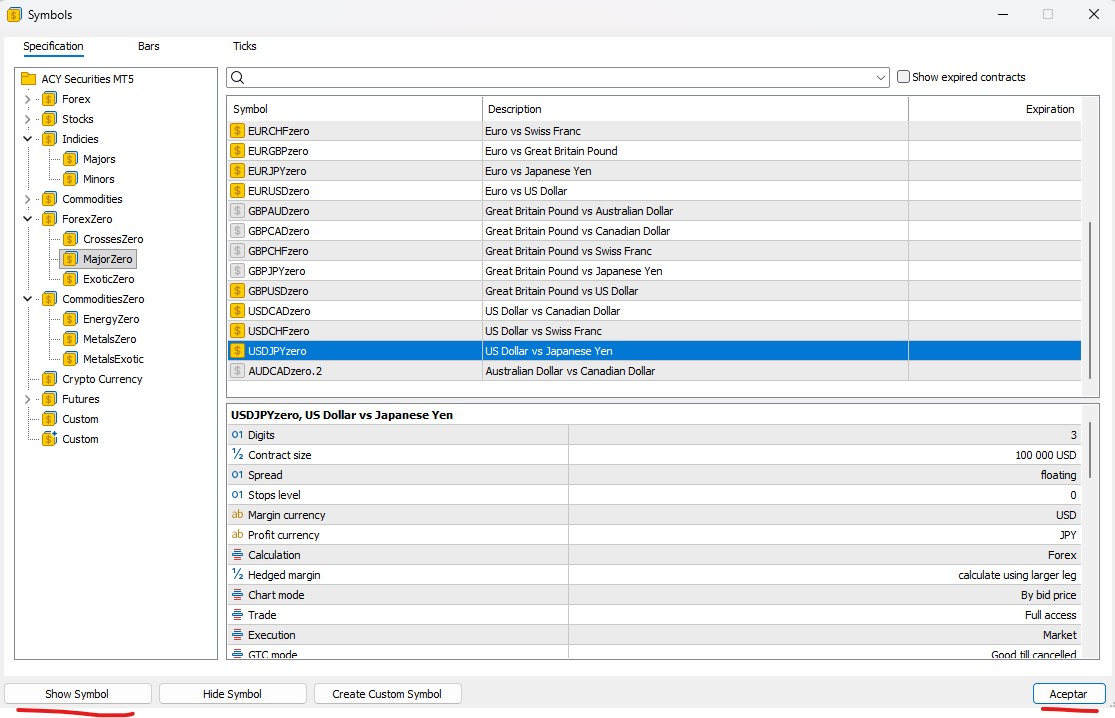Open the search box dropdown arrow
Screen dimensions: 1115x718
point(880,78)
